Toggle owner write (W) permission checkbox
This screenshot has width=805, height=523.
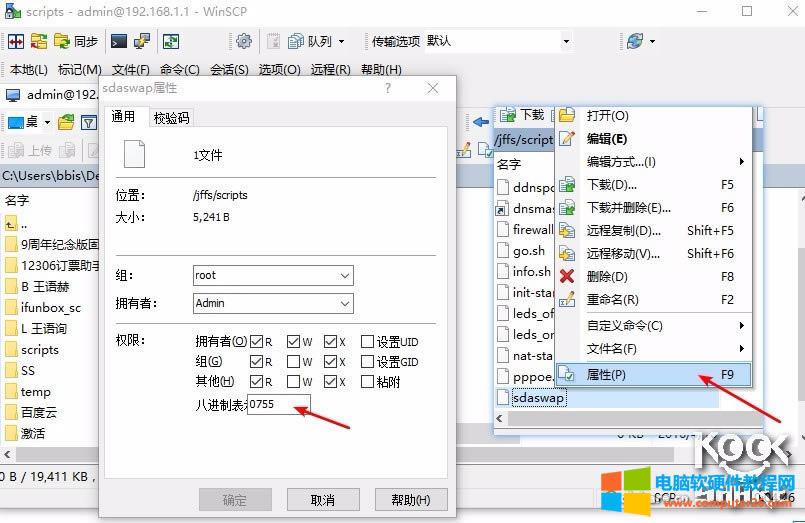[295, 341]
